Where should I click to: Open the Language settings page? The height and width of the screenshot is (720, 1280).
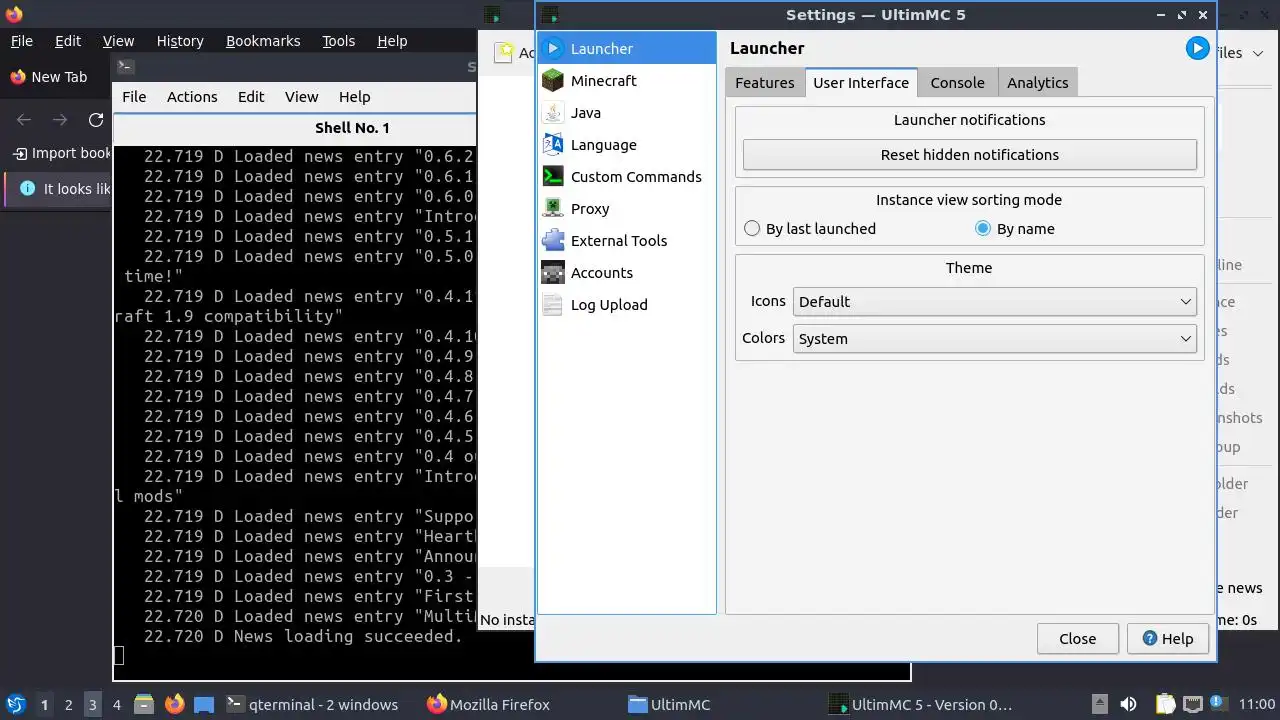tap(626, 144)
